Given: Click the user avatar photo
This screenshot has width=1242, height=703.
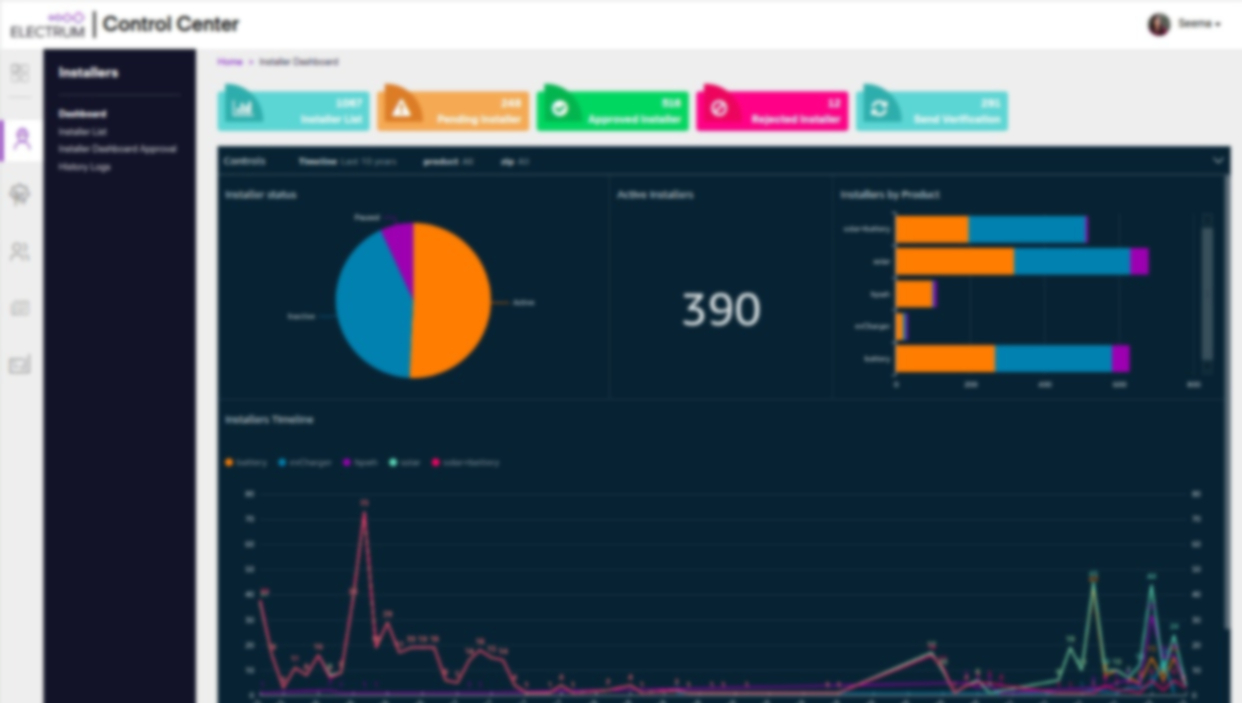Looking at the screenshot, I should (1159, 24).
